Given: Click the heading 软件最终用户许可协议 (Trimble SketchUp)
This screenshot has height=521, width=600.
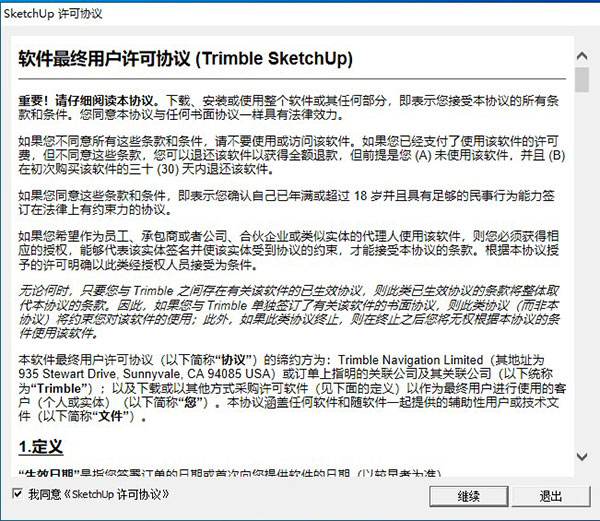Looking at the screenshot, I should 186,59.
